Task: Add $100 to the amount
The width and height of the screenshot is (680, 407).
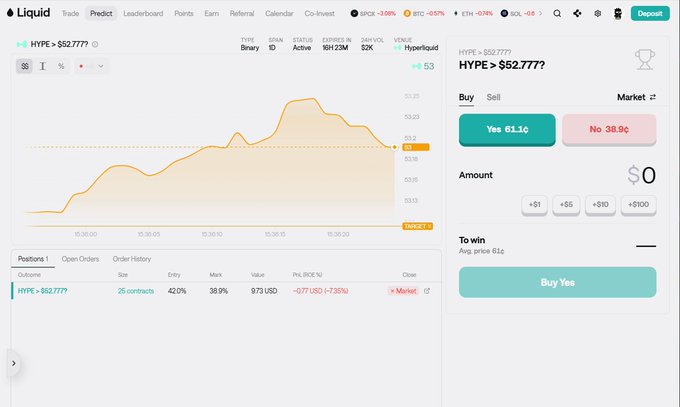Action: [638, 205]
